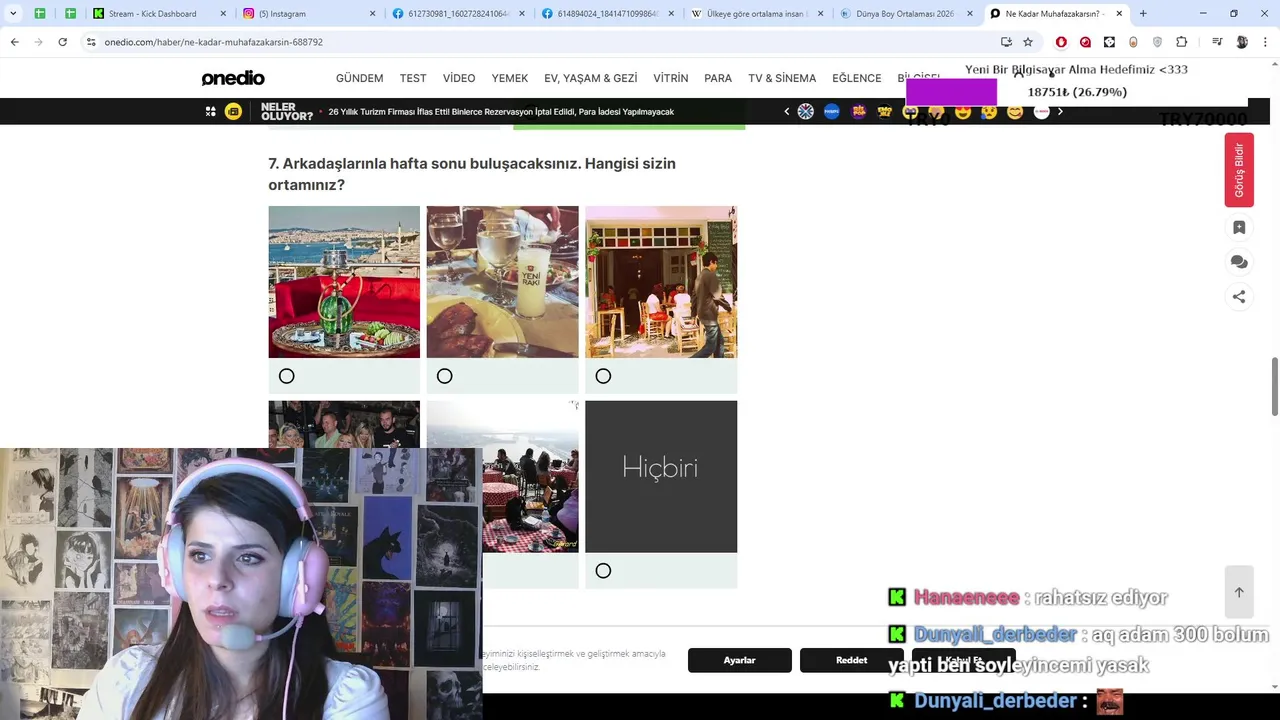Viewport: 1280px width, 720px height.
Task: Click the next arrow on ticker channel list
Action: pyautogui.click(x=1060, y=112)
